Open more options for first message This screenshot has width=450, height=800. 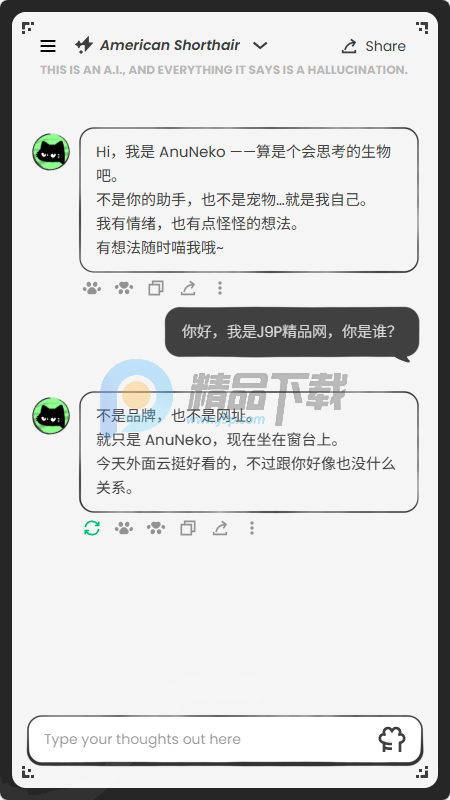[220, 288]
